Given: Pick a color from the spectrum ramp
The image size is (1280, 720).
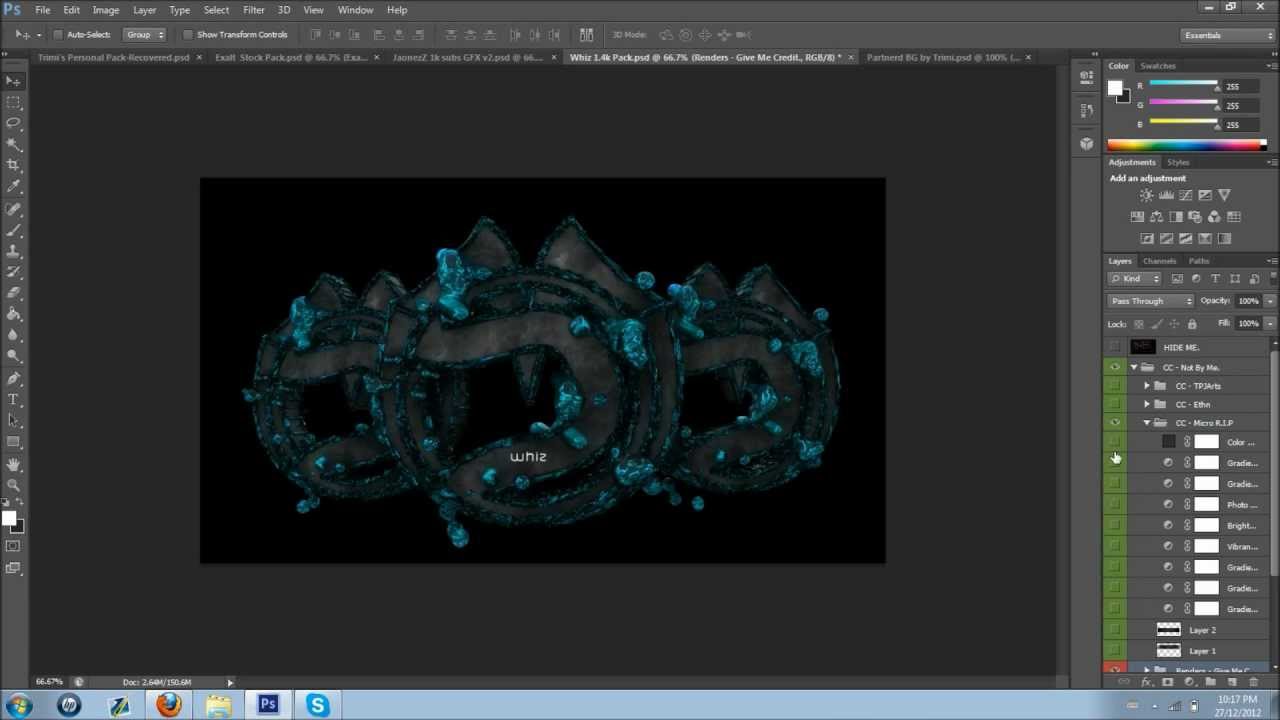Looking at the screenshot, I should tap(1186, 145).
